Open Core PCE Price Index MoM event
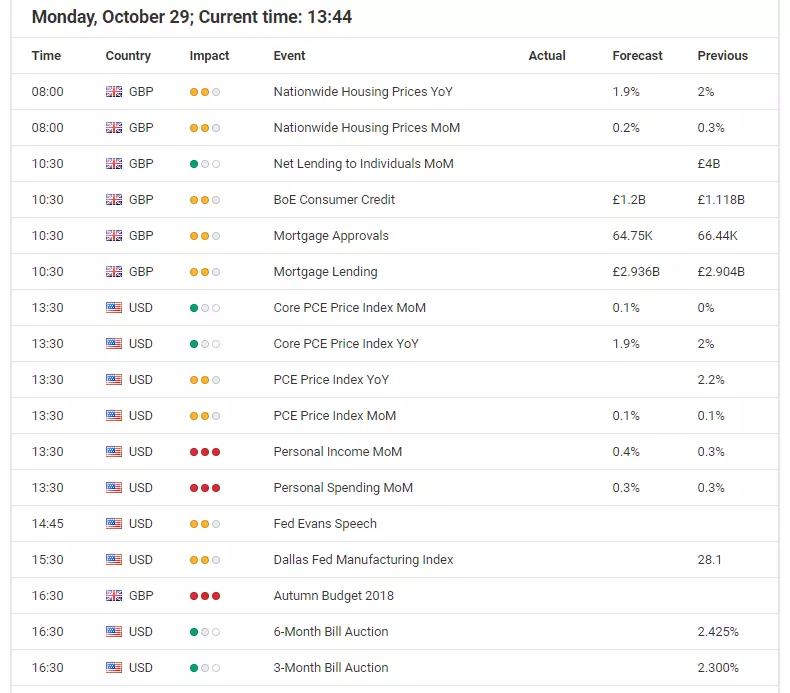Viewport: 790px width, 693px height. point(350,307)
